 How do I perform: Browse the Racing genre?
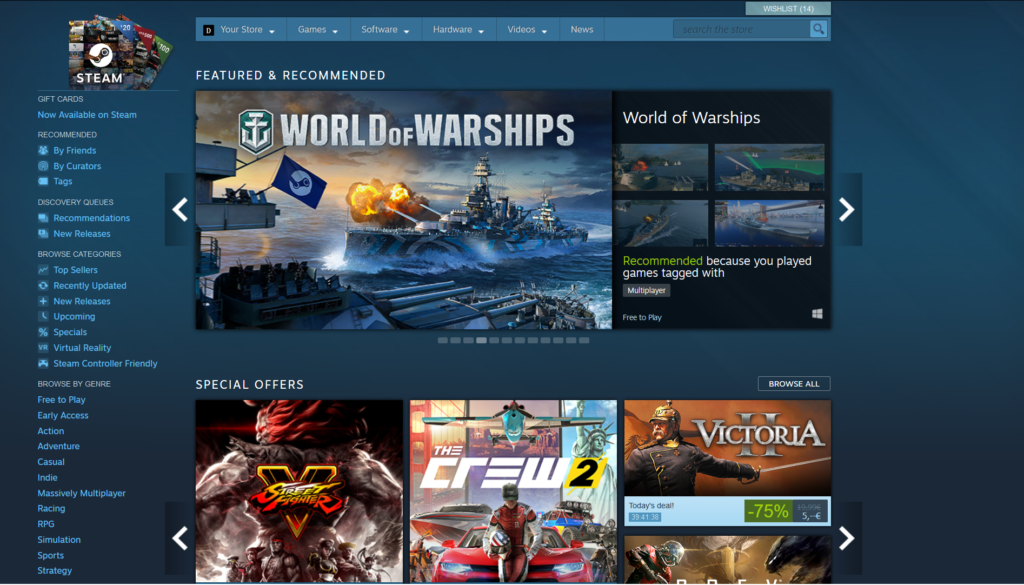(x=51, y=508)
